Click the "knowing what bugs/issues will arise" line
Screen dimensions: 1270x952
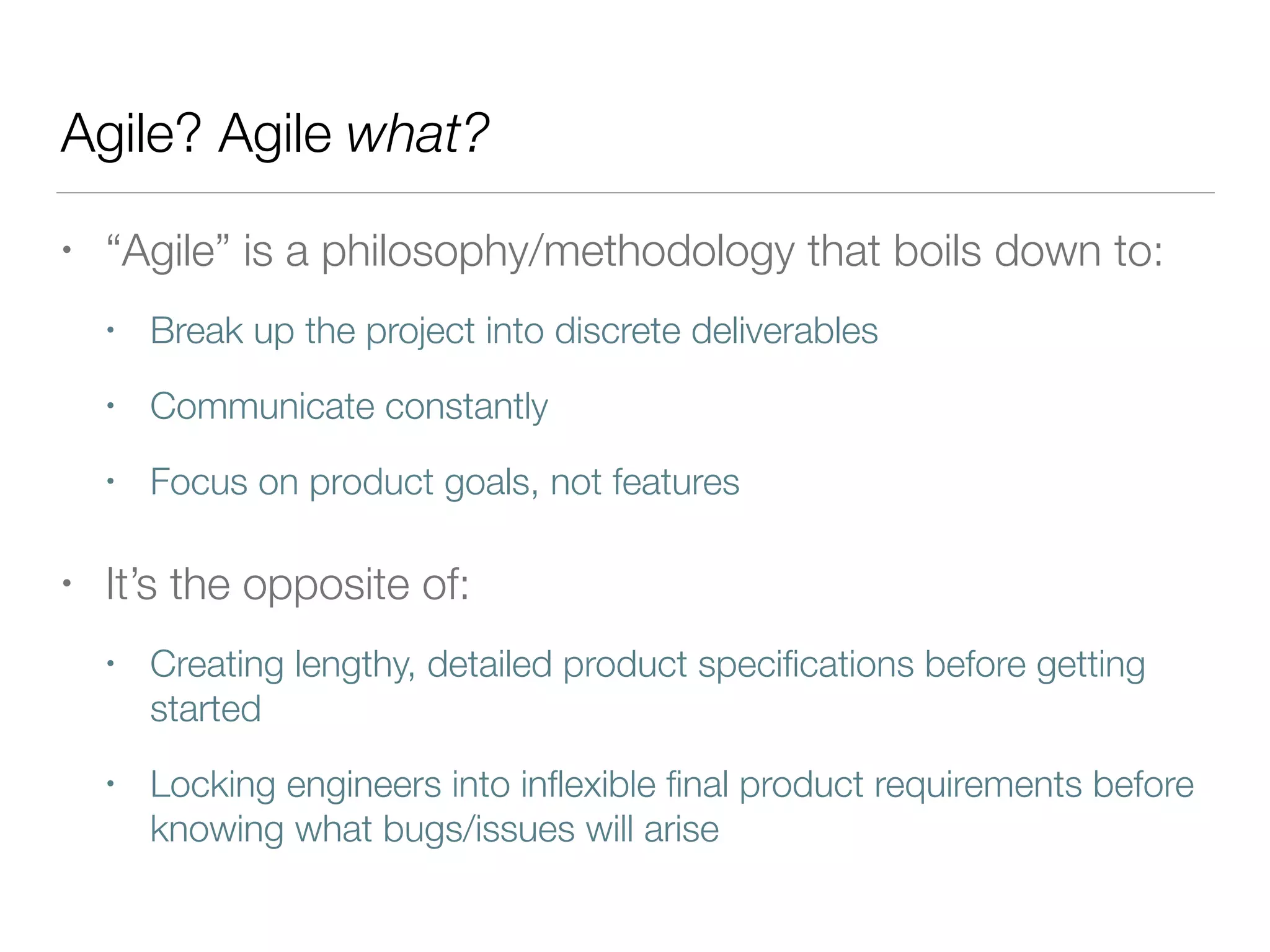coord(434,830)
